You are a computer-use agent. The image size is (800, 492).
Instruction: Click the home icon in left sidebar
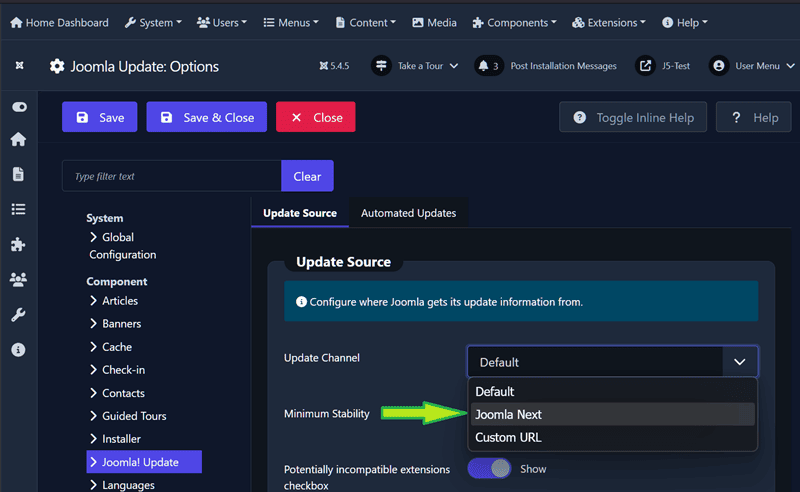tap(19, 140)
